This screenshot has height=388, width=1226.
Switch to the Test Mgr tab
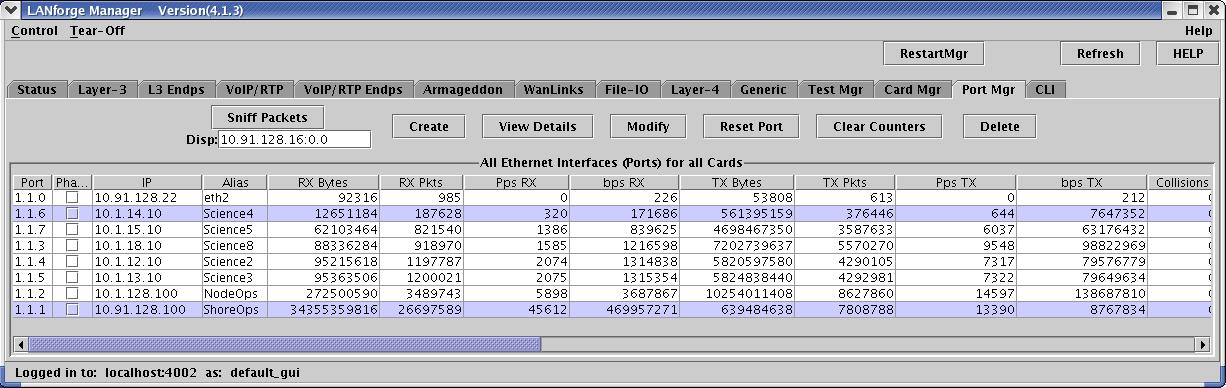click(836, 90)
